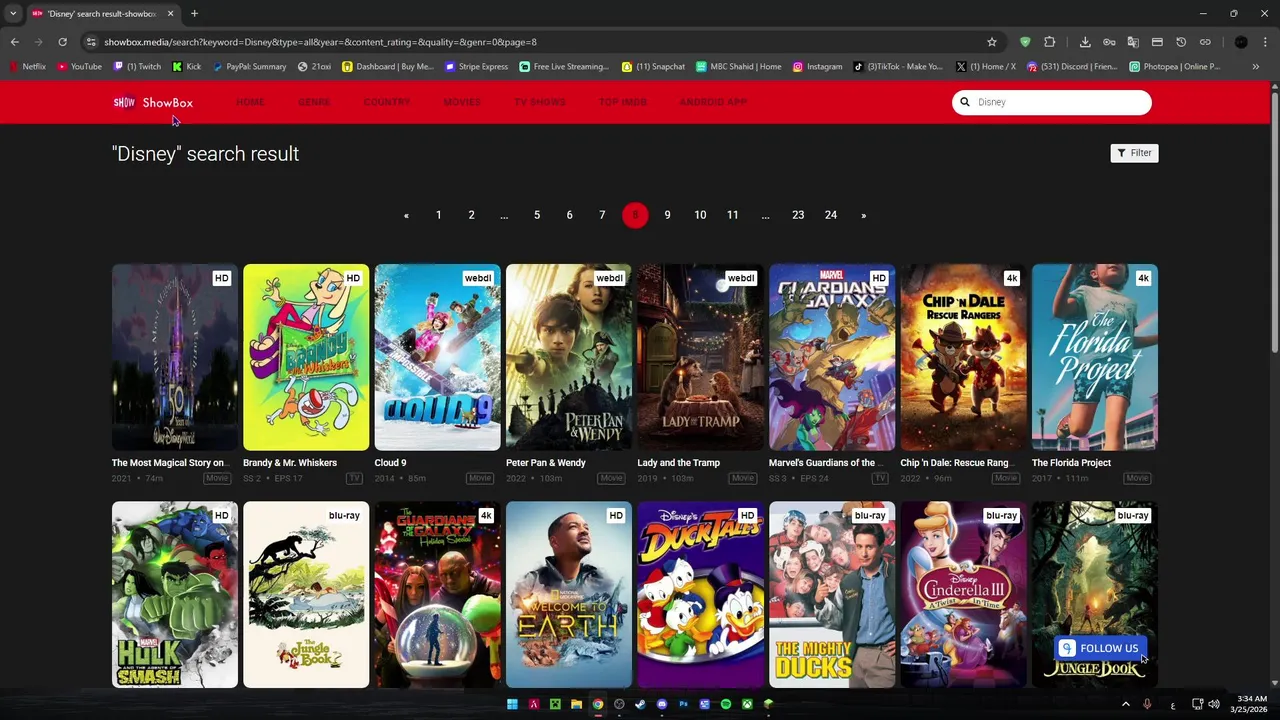Open The Florida Project poster
This screenshot has width=1280, height=720.
[x=1095, y=357]
